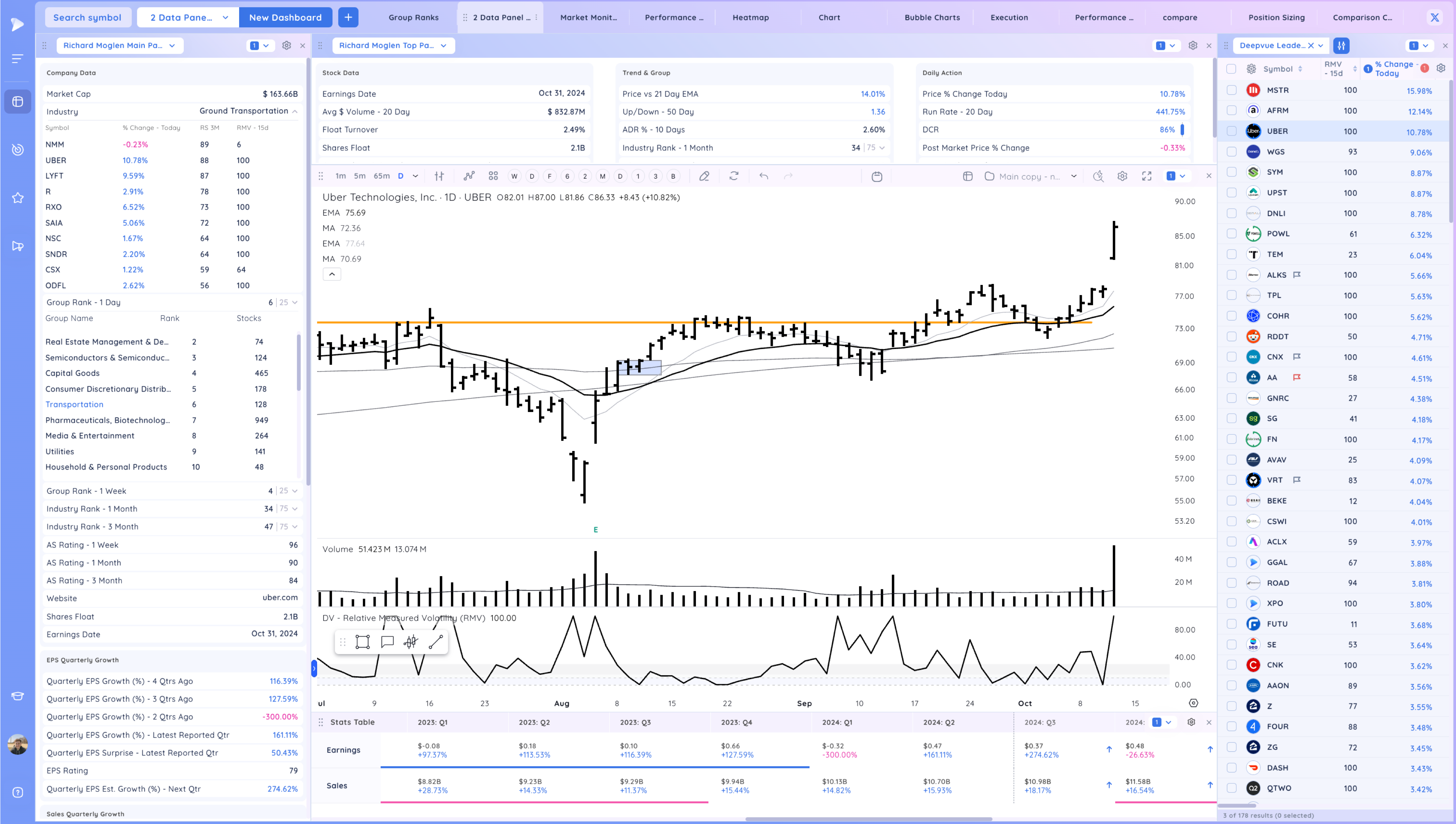
Task: Select the 65m timeframe button
Action: [x=381, y=176]
